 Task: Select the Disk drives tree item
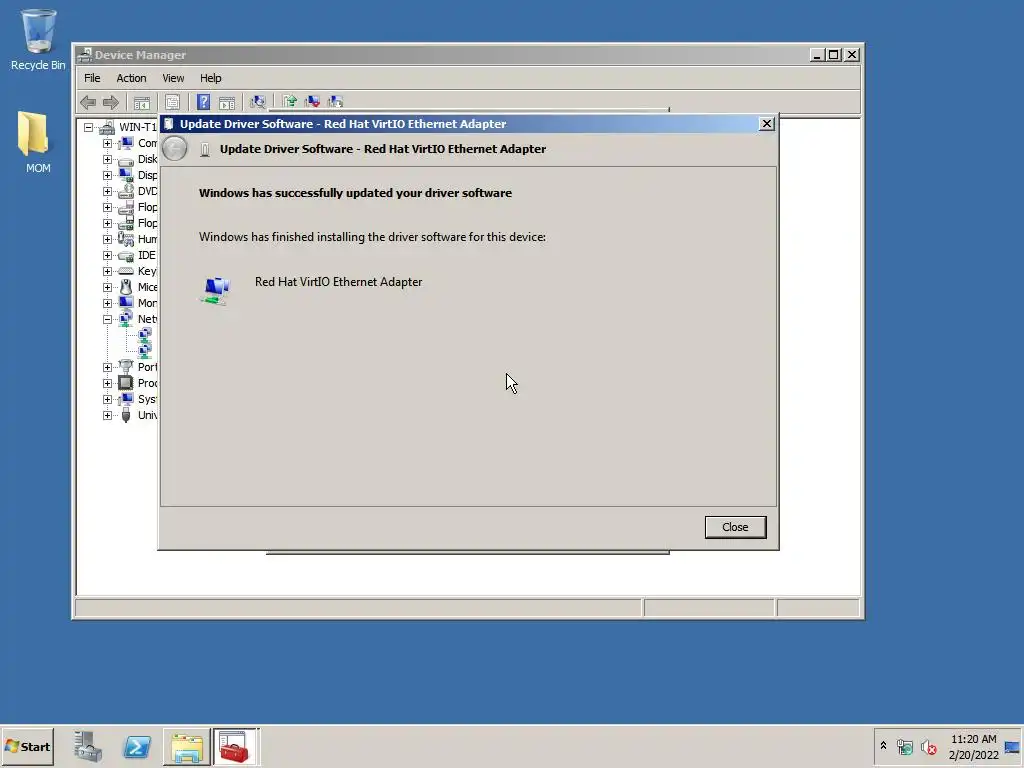pyautogui.click(x=147, y=159)
